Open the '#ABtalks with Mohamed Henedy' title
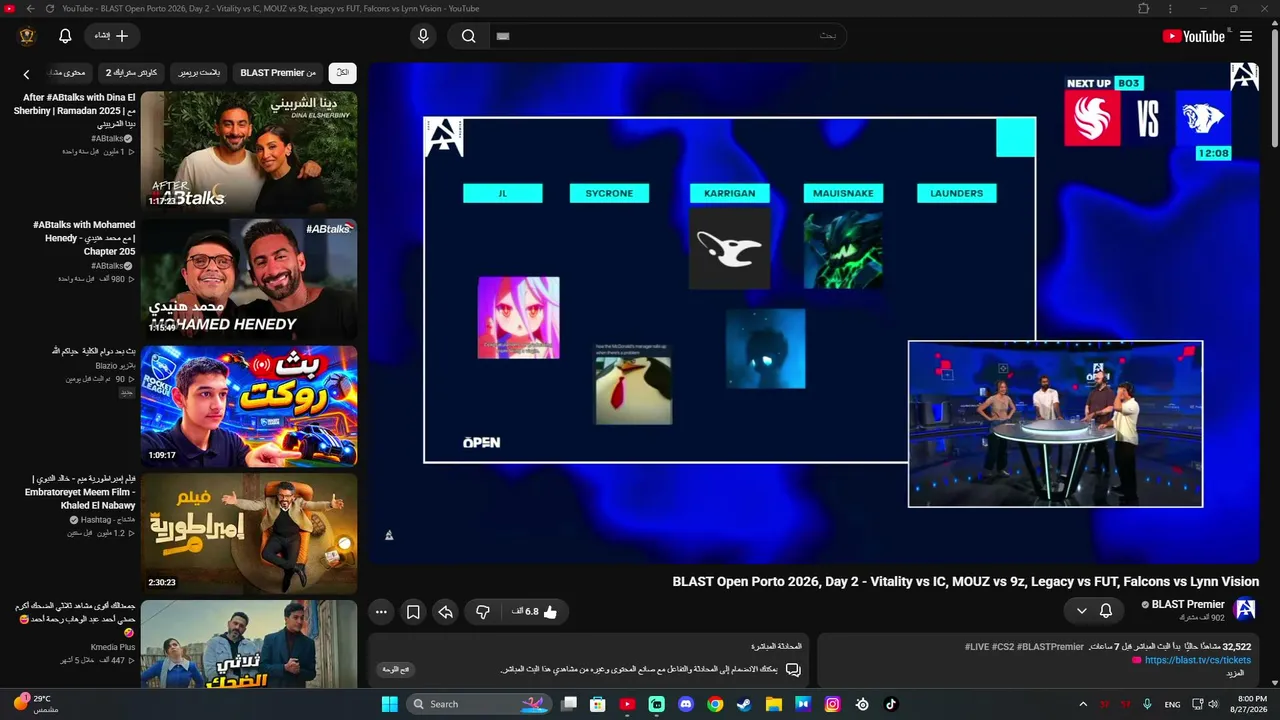The height and width of the screenshot is (720, 1280). tap(84, 238)
